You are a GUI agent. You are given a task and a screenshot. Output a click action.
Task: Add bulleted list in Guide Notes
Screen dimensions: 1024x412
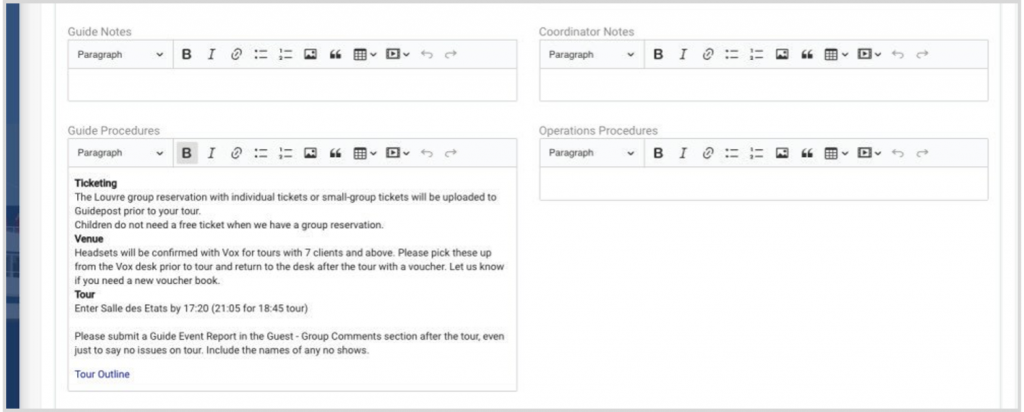click(261, 54)
